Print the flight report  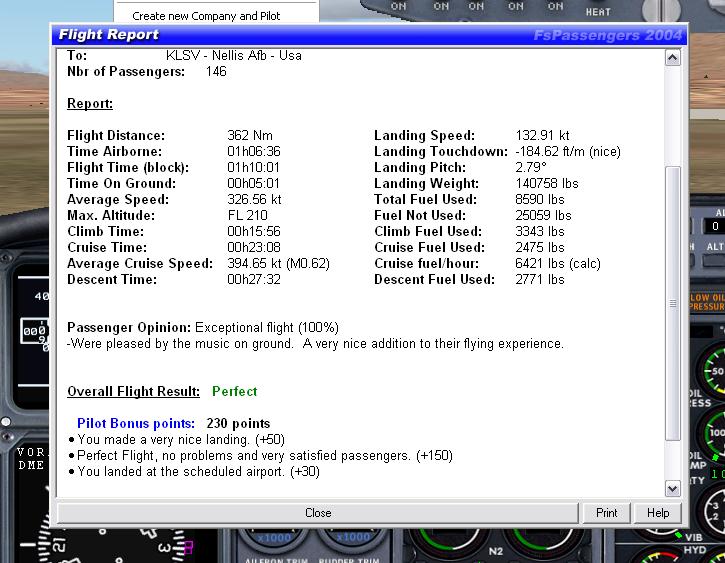point(606,513)
